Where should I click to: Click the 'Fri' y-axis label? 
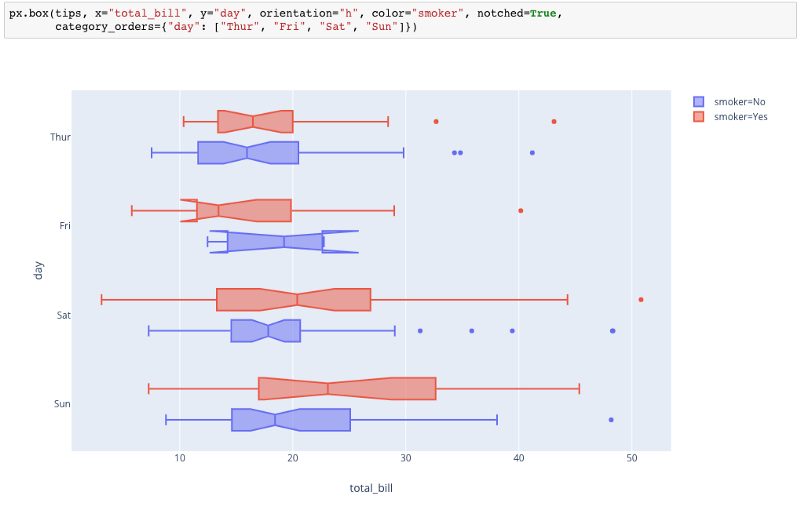(x=65, y=225)
